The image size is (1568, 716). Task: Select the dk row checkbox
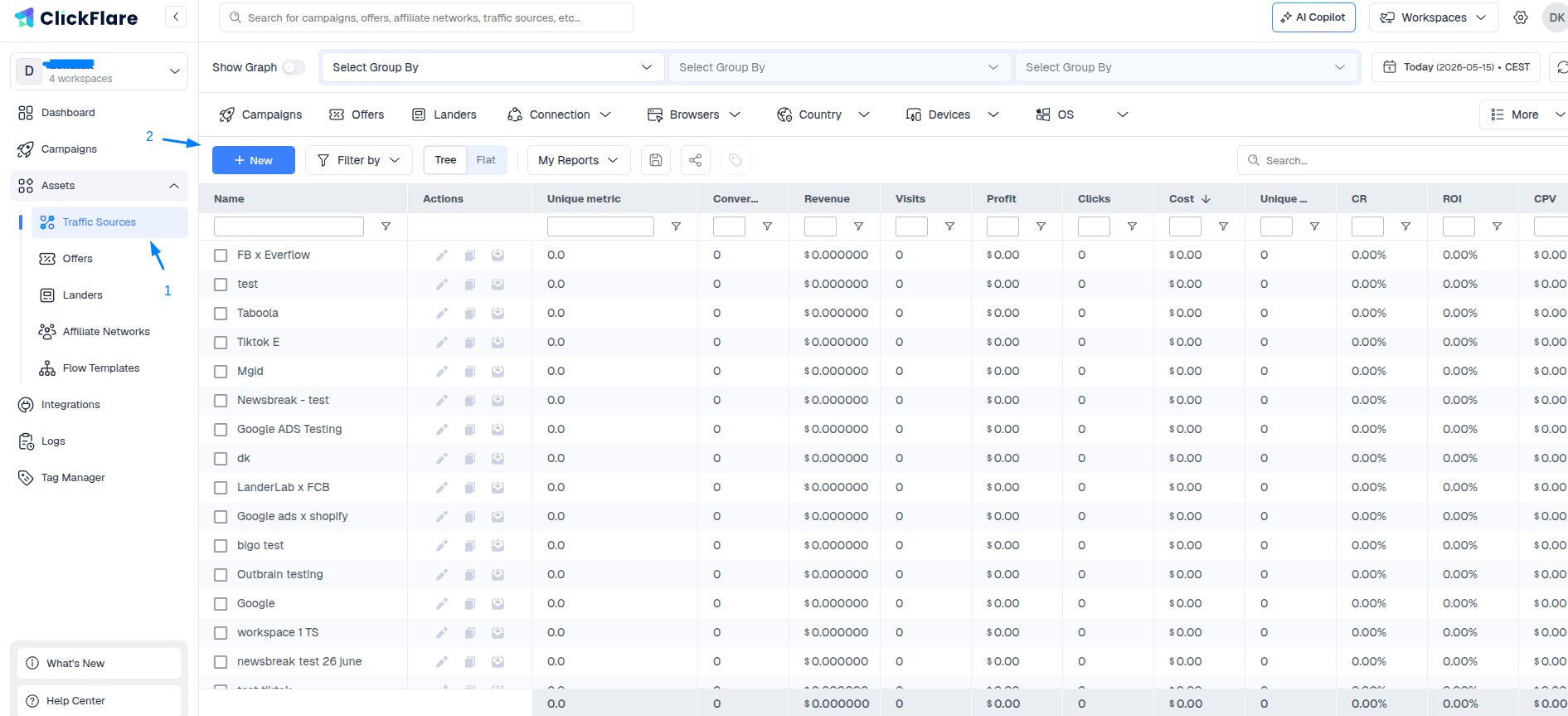pos(221,459)
